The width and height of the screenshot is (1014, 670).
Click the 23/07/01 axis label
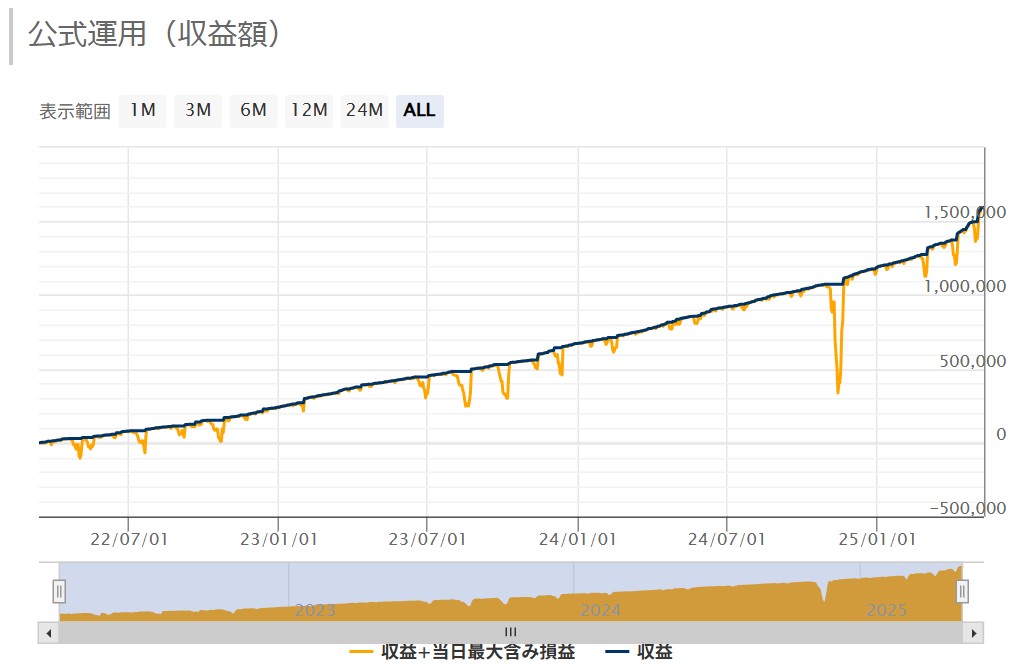pyautogui.click(x=427, y=539)
